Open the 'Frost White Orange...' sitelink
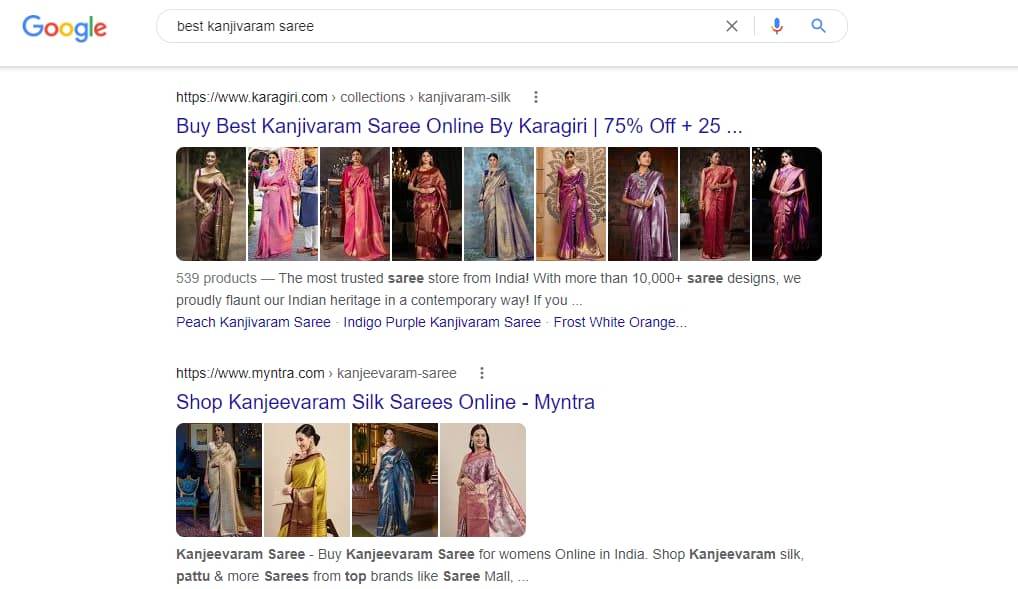Viewport: 1018px width, 589px height. point(620,322)
